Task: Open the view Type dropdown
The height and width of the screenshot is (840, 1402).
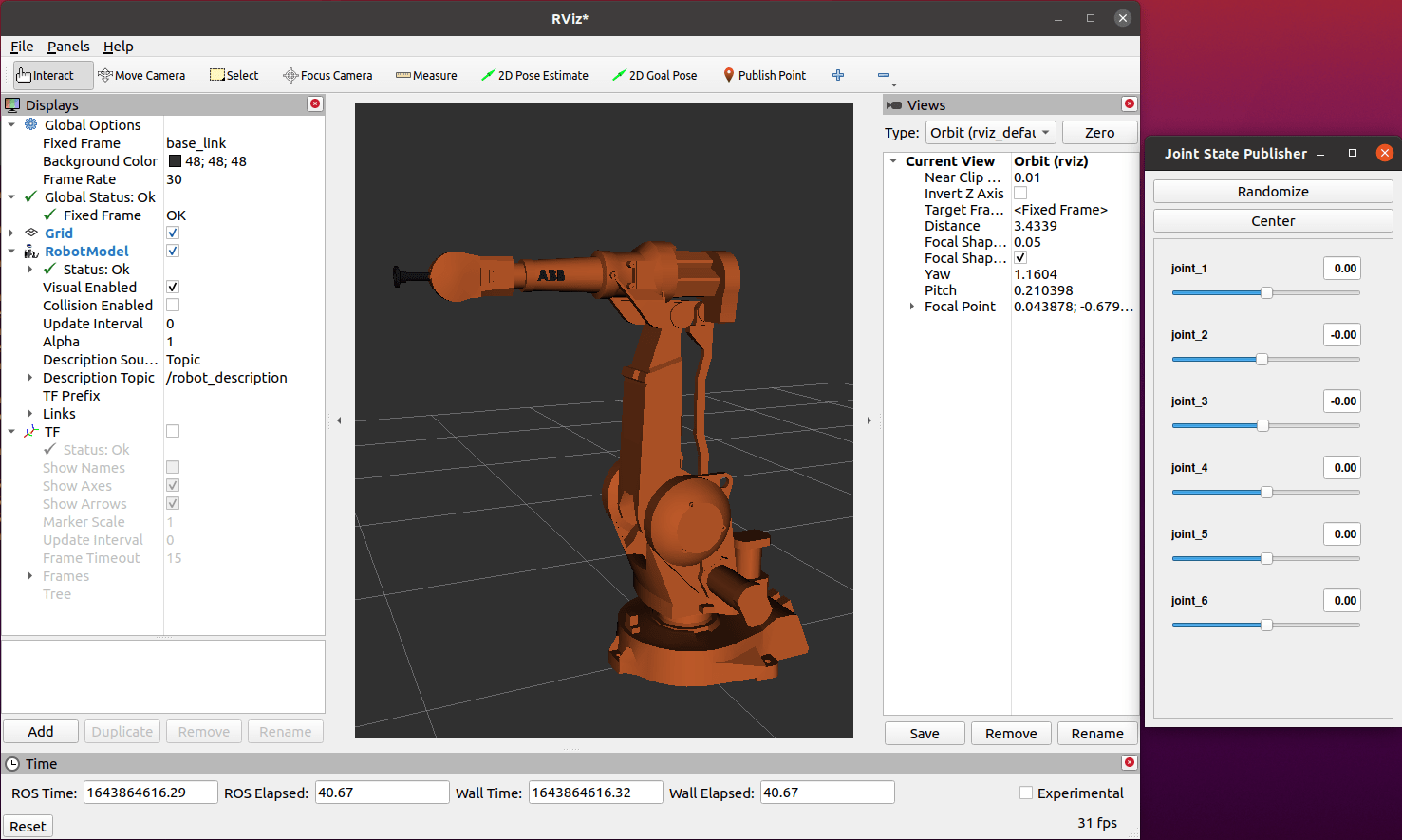Action: click(990, 133)
